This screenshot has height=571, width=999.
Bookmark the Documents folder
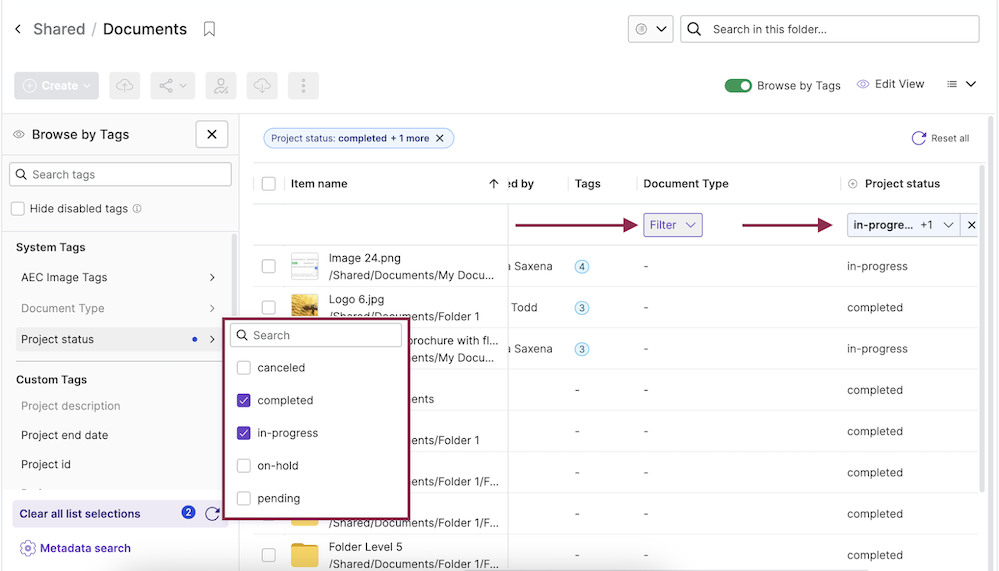pyautogui.click(x=209, y=29)
